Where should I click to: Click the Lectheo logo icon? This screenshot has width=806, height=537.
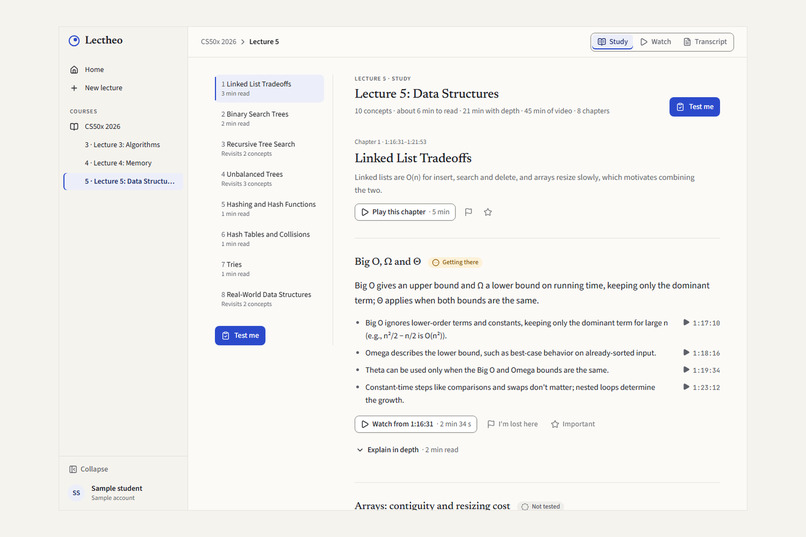pos(74,41)
